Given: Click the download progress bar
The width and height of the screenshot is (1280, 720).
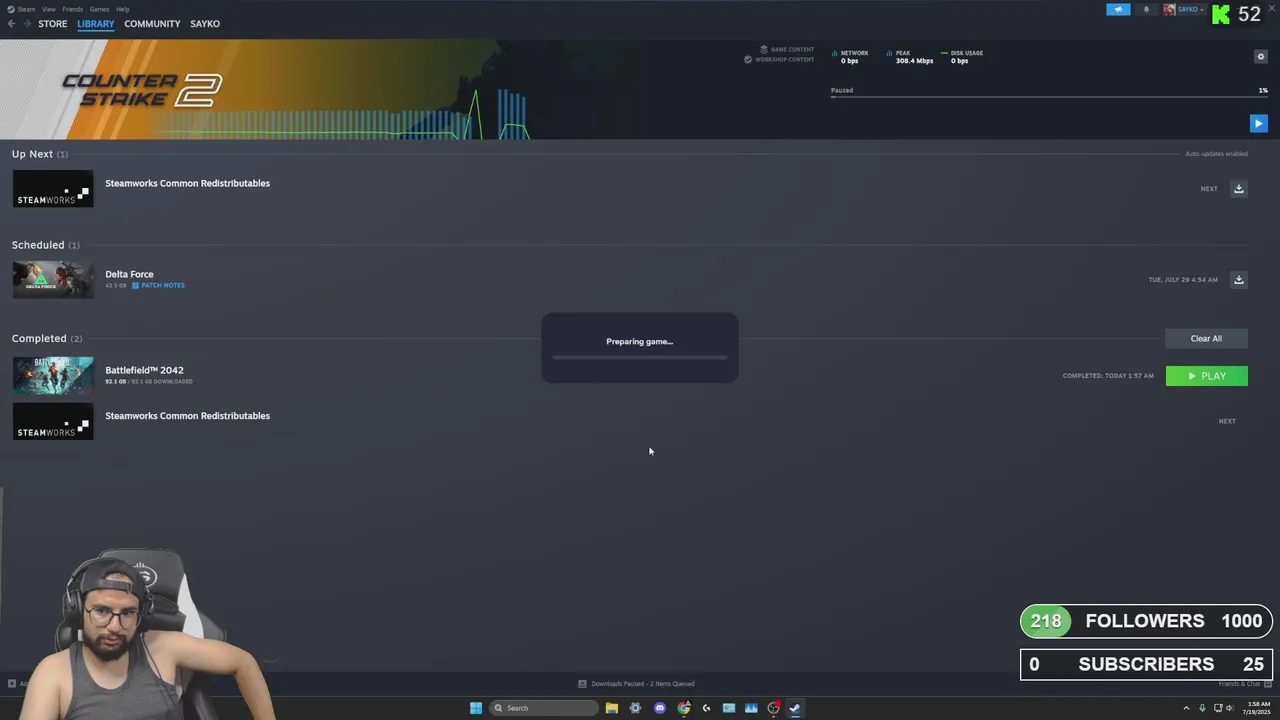Looking at the screenshot, I should point(1049,97).
